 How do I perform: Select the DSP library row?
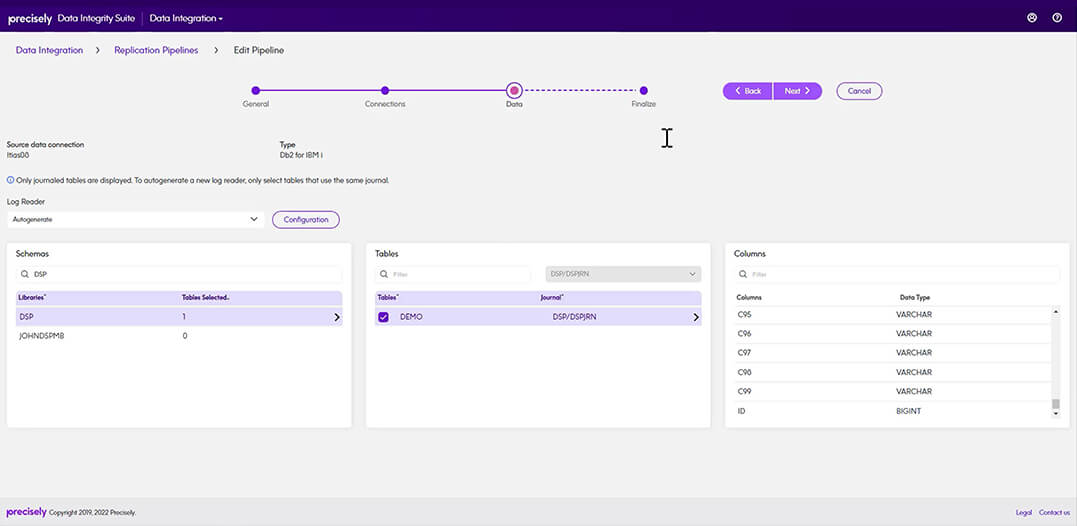(179, 317)
